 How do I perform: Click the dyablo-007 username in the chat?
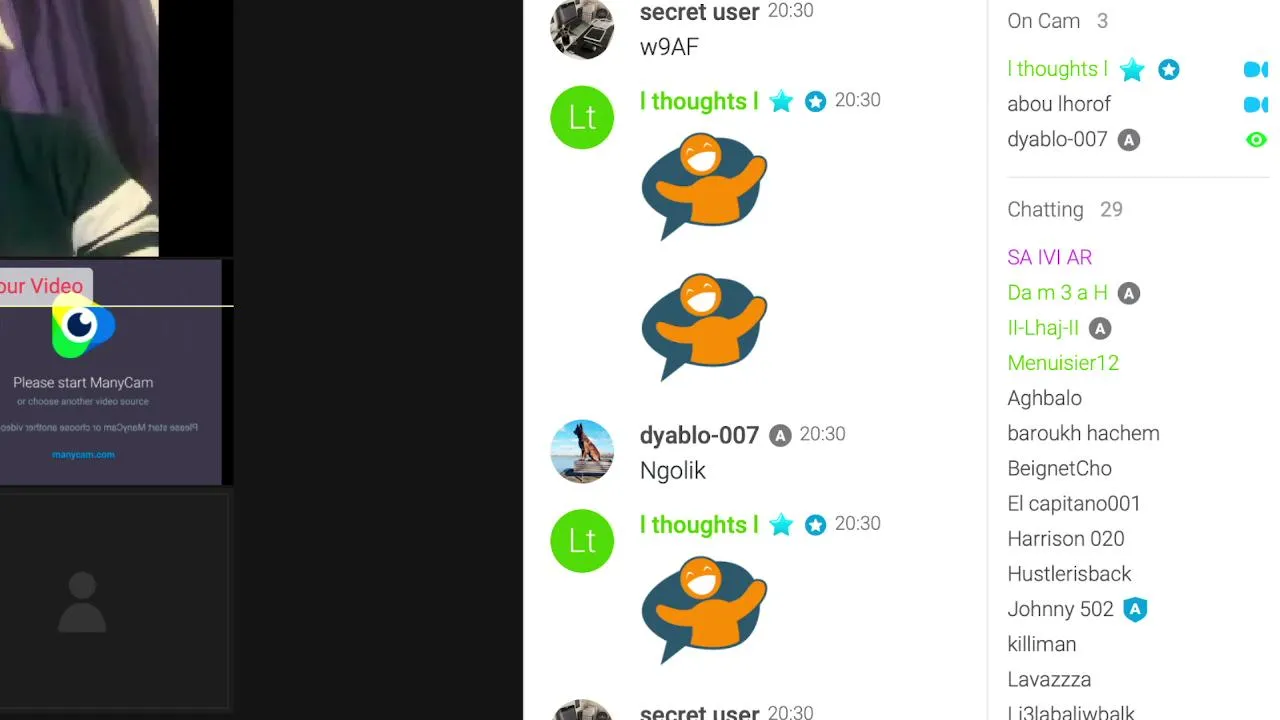[x=699, y=435]
